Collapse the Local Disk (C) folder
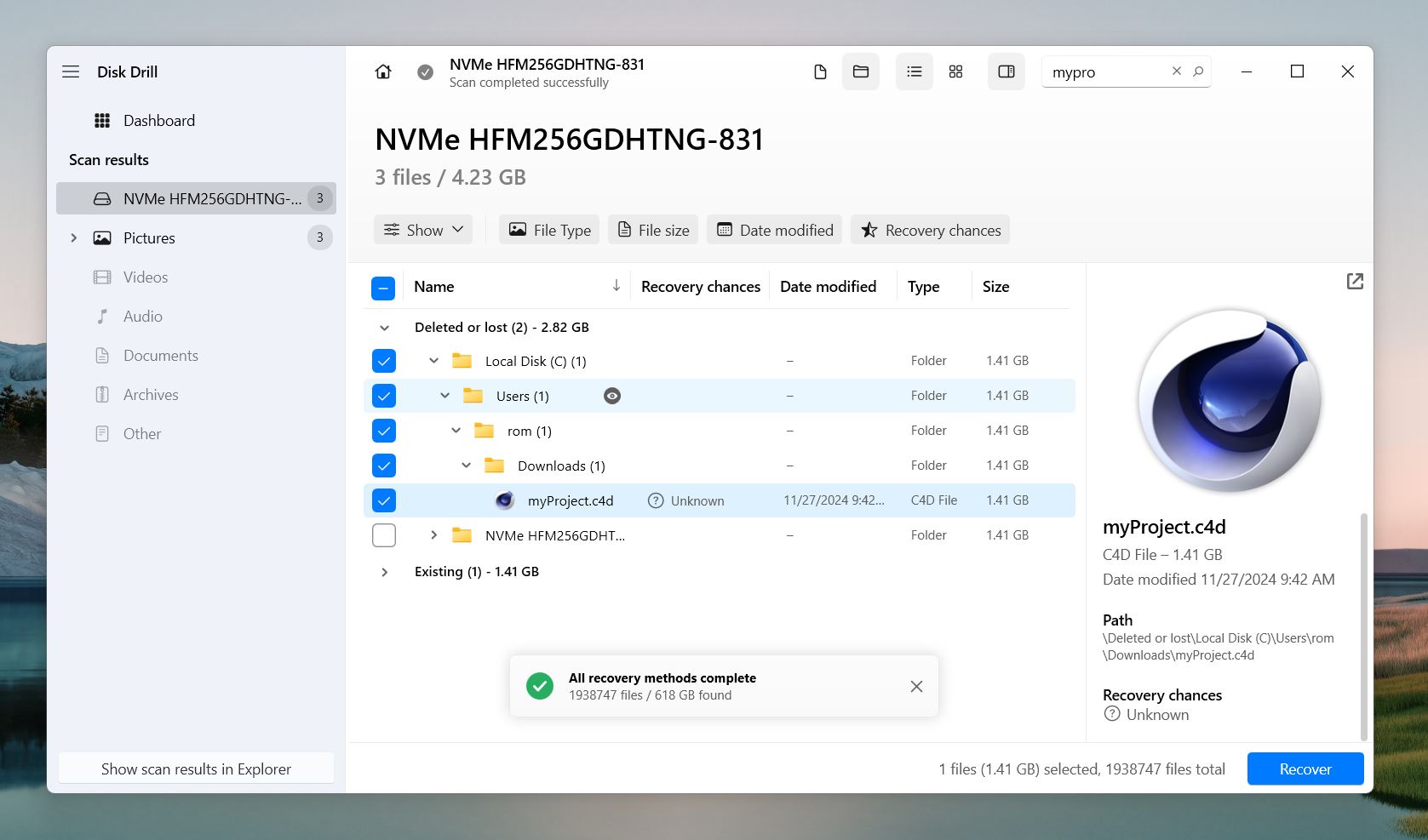The image size is (1428, 840). [433, 361]
